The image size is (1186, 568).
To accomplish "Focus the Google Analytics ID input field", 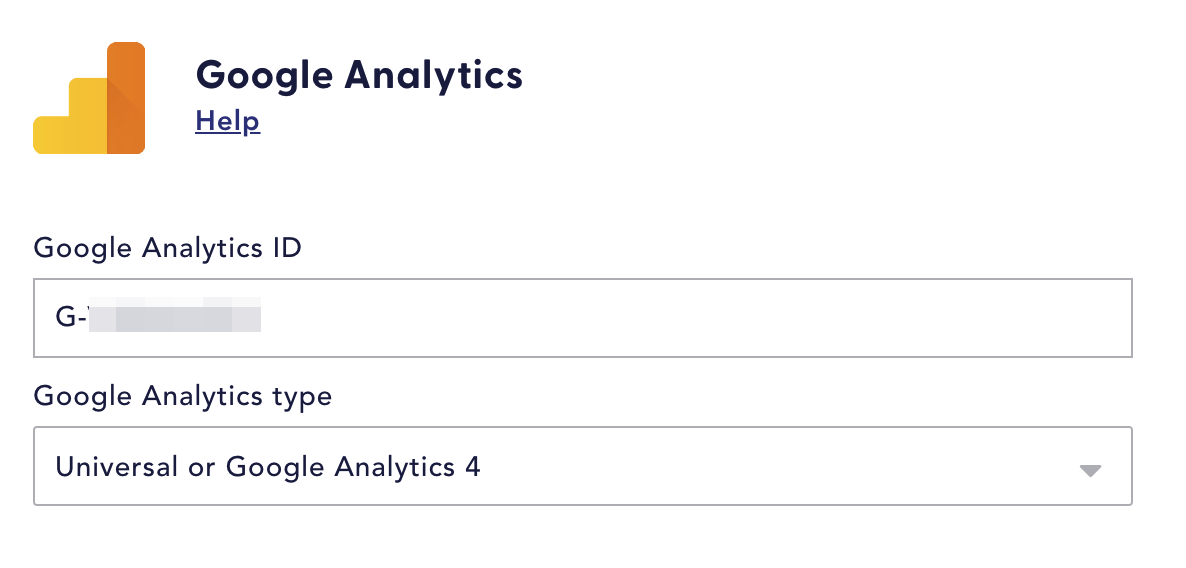I will [582, 318].
